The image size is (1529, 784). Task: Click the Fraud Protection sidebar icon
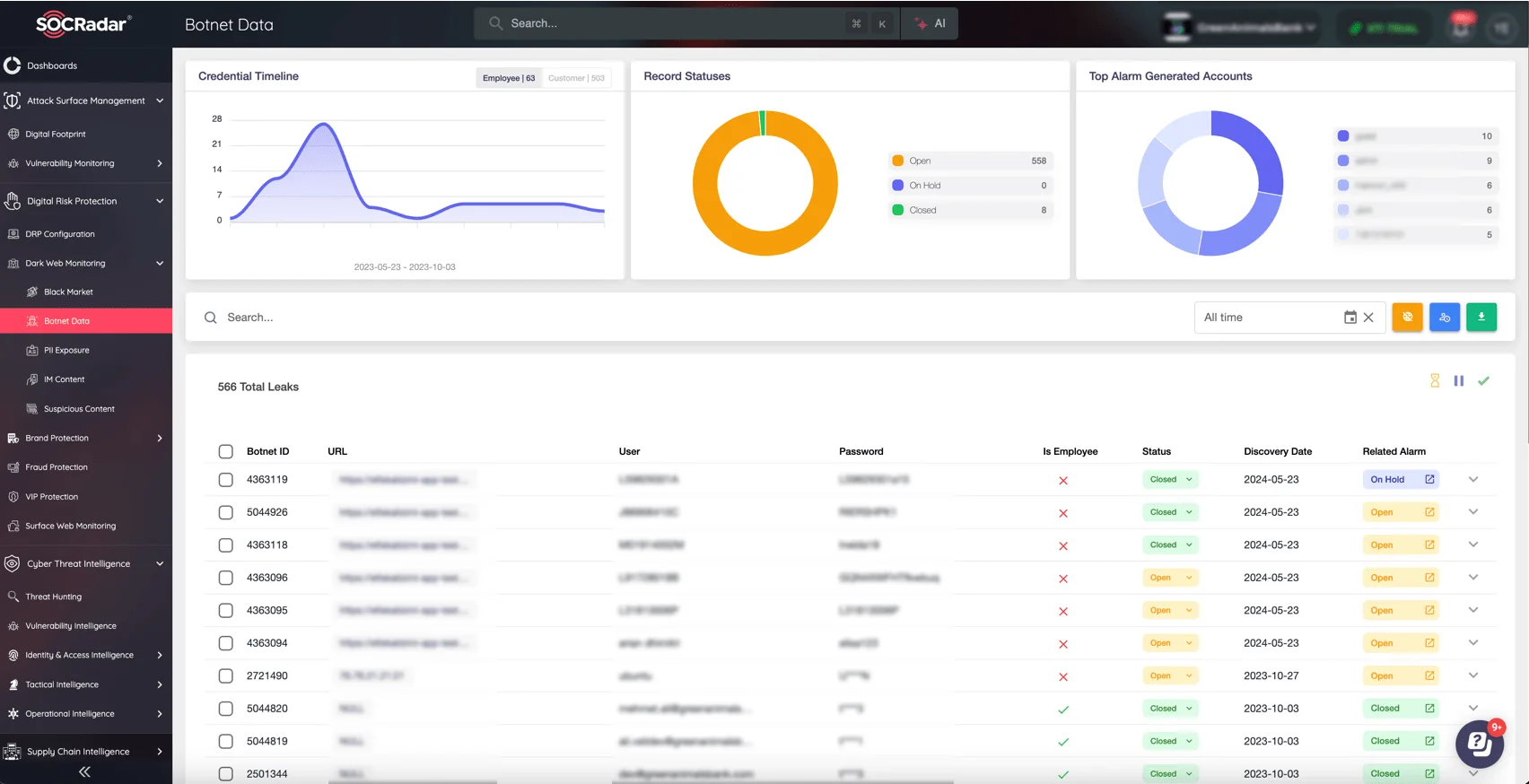point(13,467)
